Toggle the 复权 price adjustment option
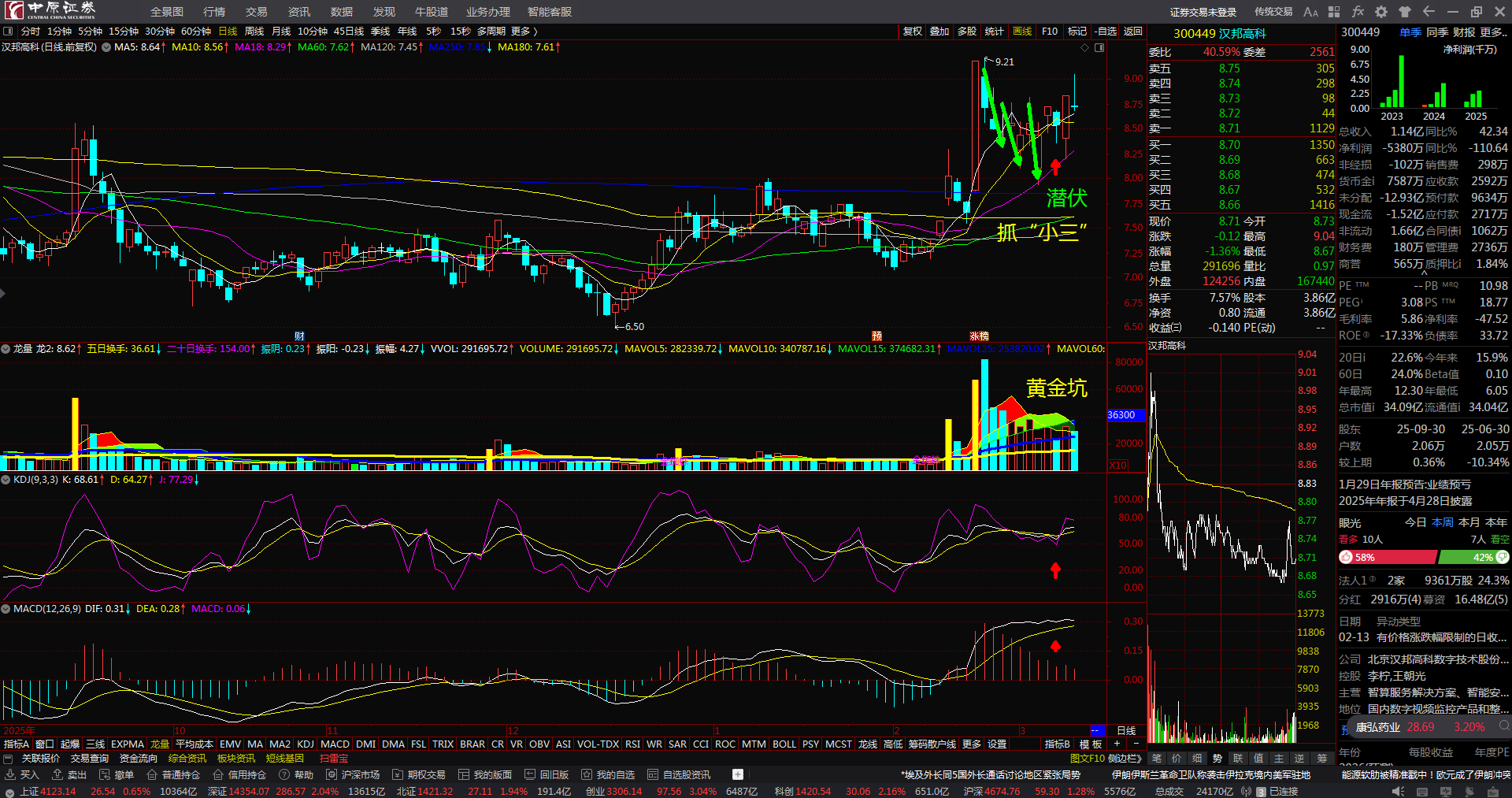Image resolution: width=1512 pixels, height=798 pixels. click(x=912, y=32)
